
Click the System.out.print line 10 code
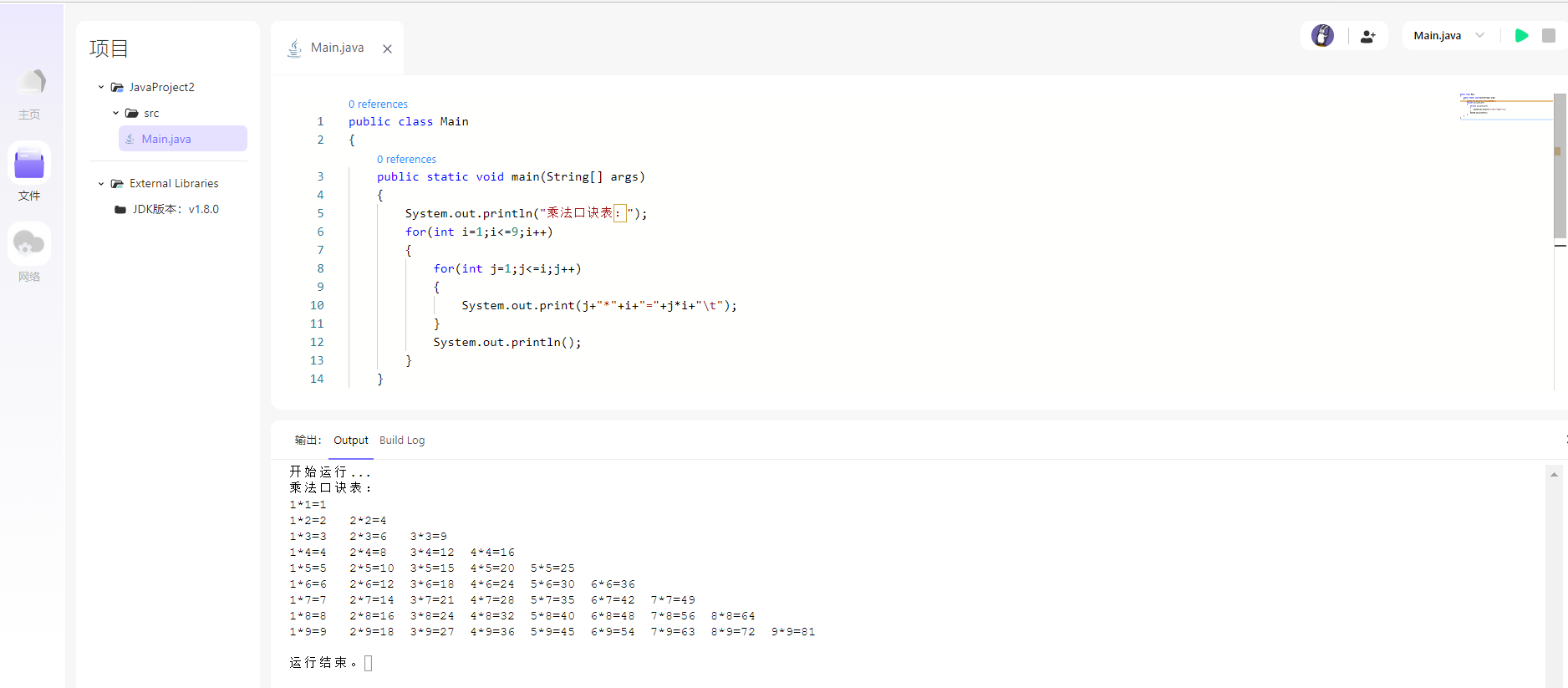click(x=599, y=305)
